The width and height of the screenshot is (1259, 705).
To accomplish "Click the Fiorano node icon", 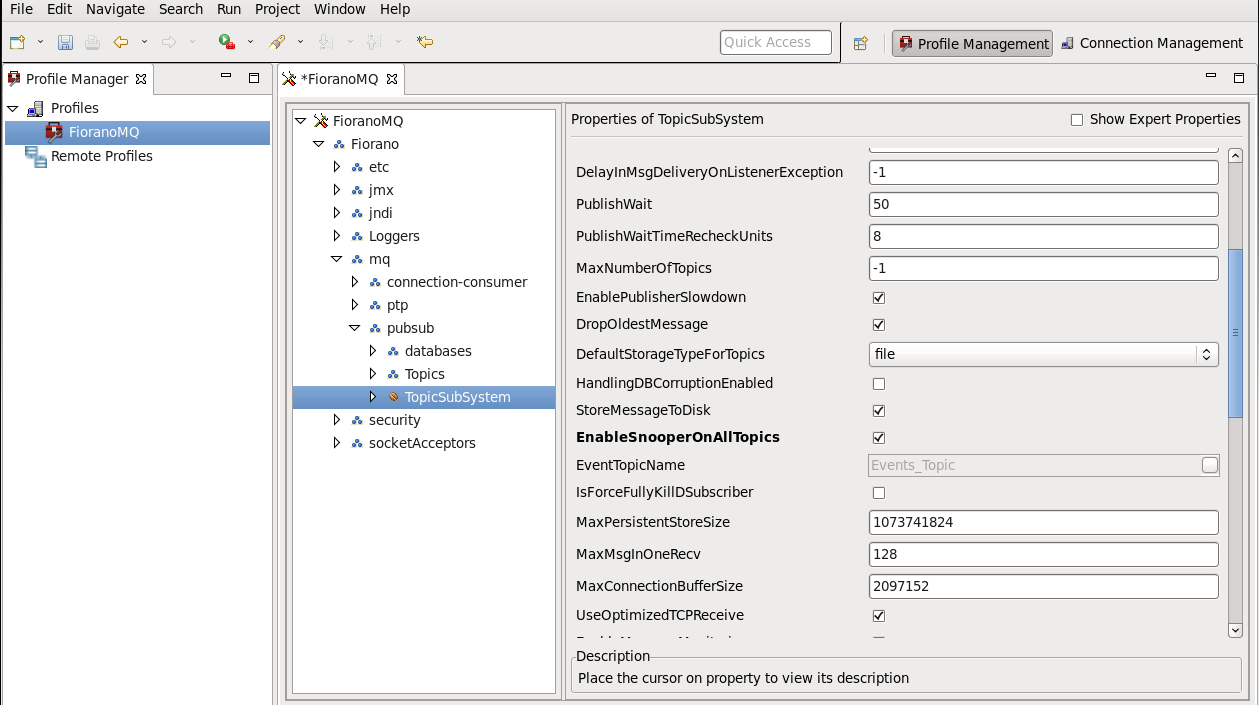I will click(339, 144).
